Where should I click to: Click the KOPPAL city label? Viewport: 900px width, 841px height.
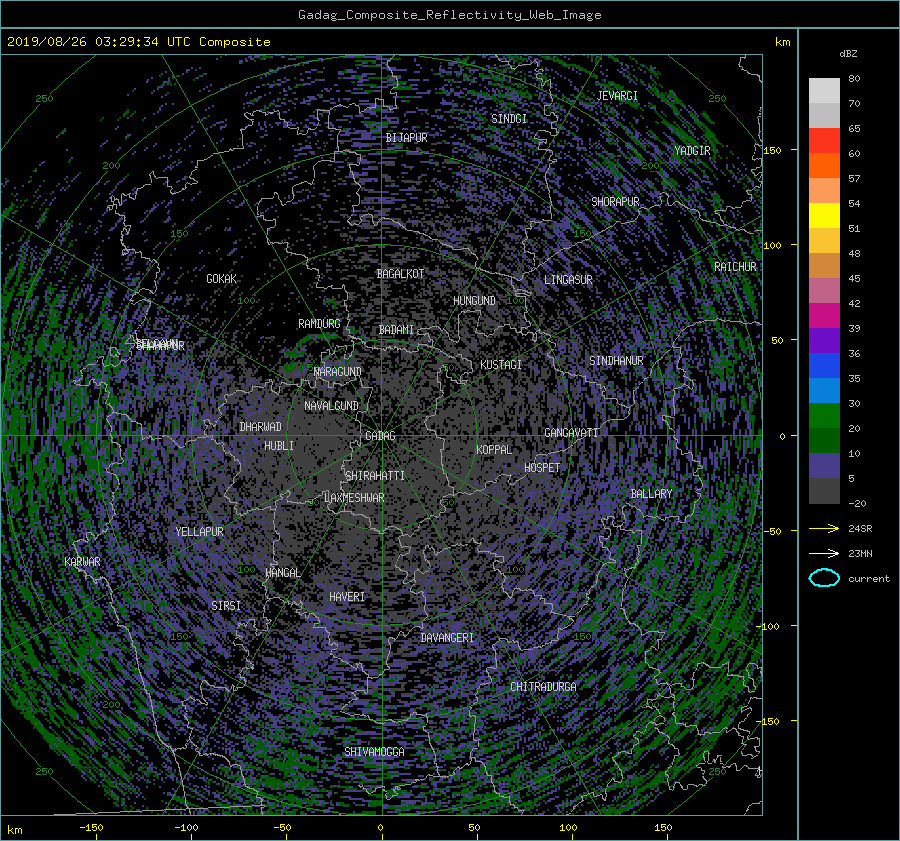pyautogui.click(x=494, y=450)
